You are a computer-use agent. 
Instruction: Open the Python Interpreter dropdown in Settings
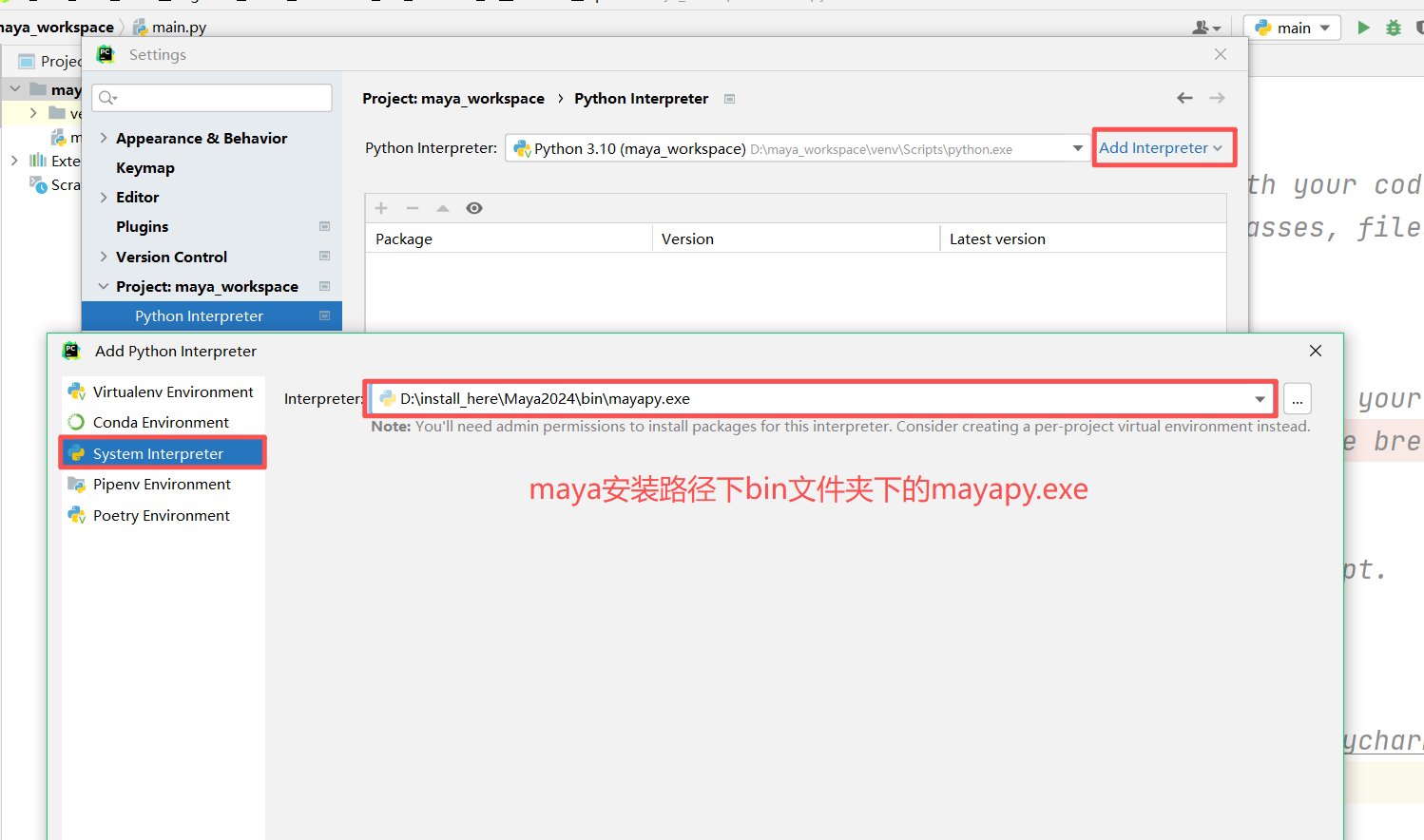point(1077,148)
